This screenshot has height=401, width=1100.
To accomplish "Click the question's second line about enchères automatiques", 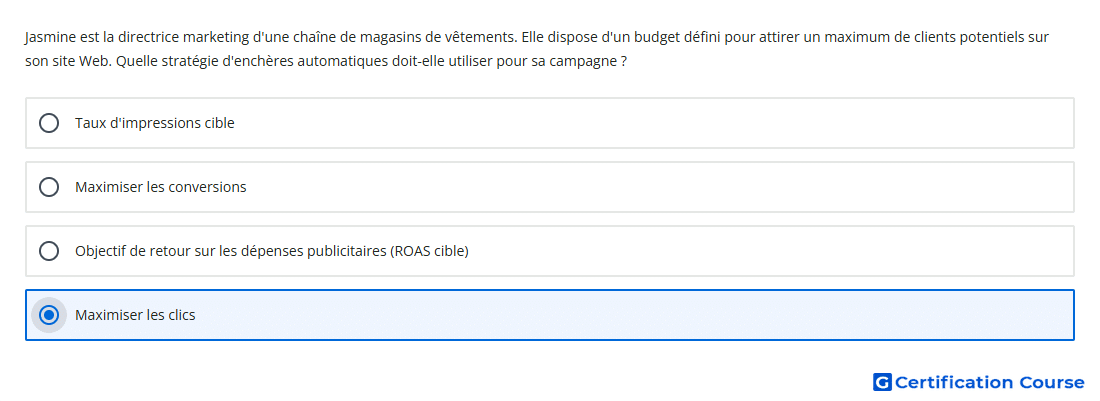I will 326,62.
